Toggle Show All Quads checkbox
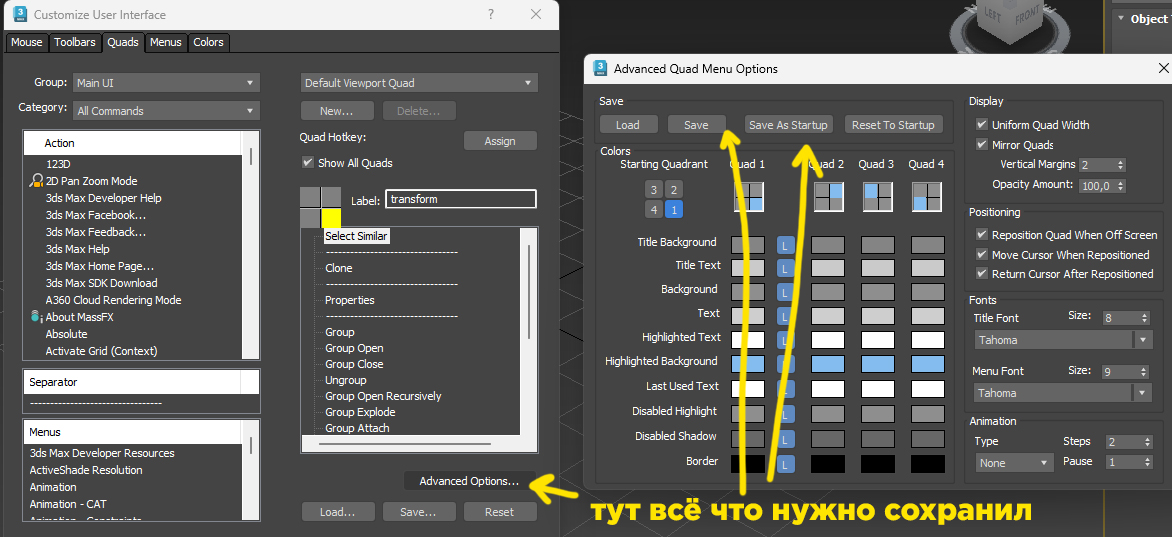1172x537 pixels. [x=307, y=162]
